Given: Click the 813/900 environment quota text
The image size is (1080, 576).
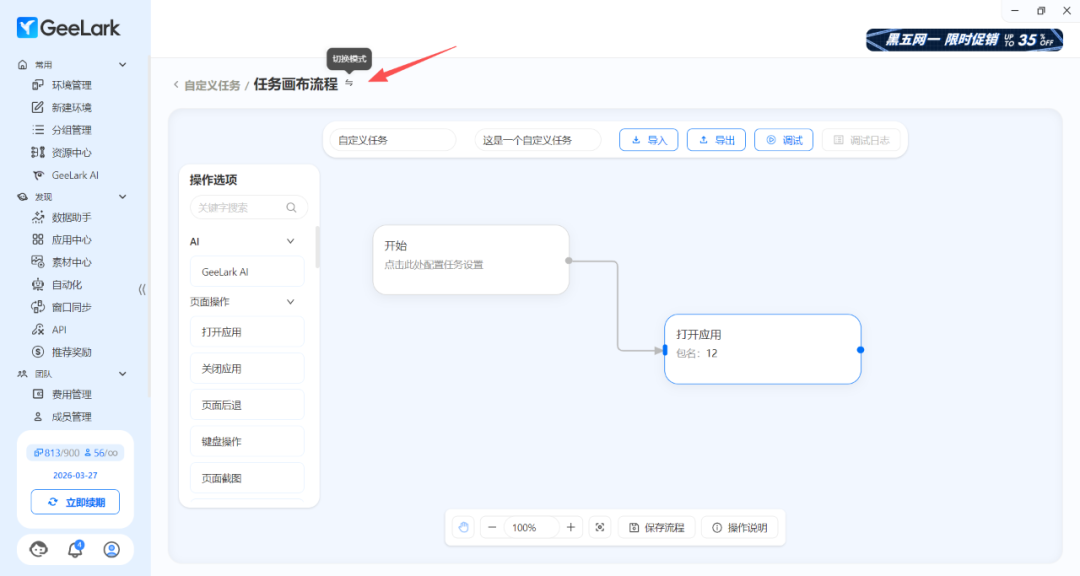Looking at the screenshot, I should pyautogui.click(x=57, y=453).
